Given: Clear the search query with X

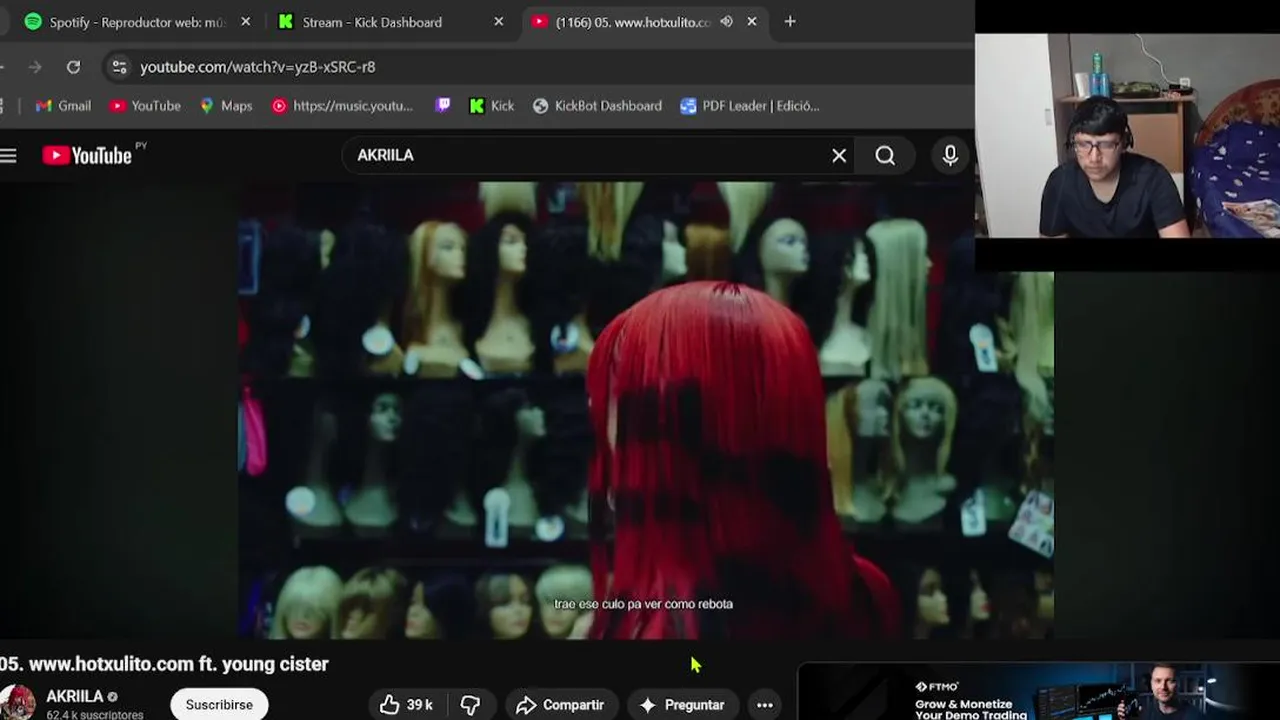Looking at the screenshot, I should pos(839,155).
